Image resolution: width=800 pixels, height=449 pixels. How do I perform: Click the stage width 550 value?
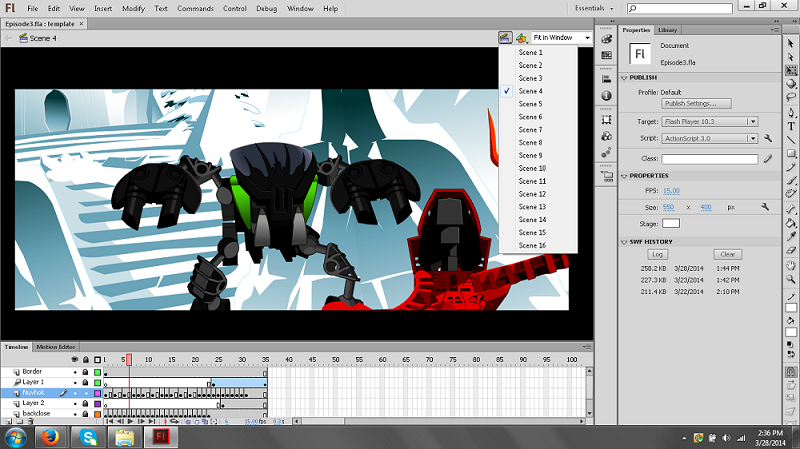pyautogui.click(x=668, y=207)
